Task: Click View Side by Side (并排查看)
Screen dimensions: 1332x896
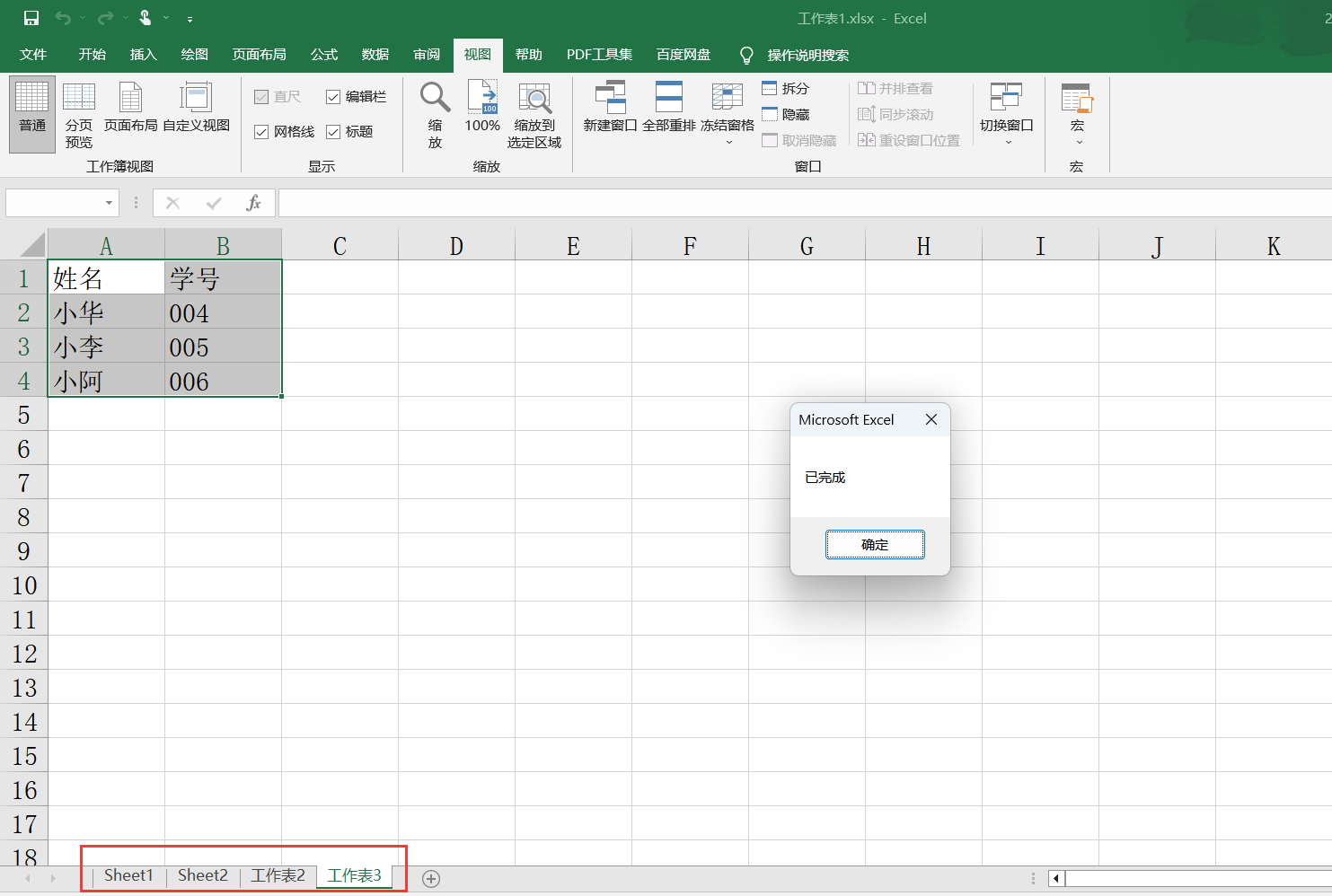Action: pos(895,88)
